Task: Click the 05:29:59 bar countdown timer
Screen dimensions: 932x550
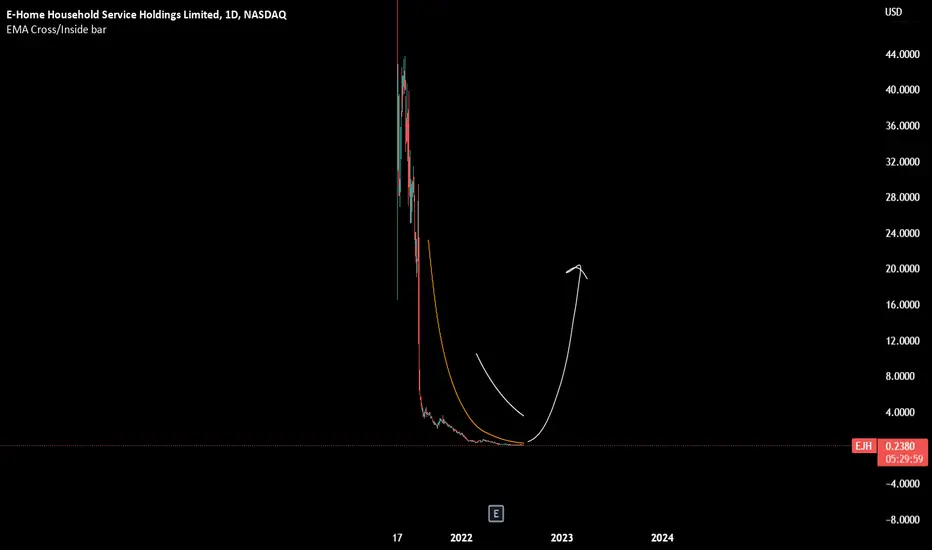Action: [x=903, y=458]
